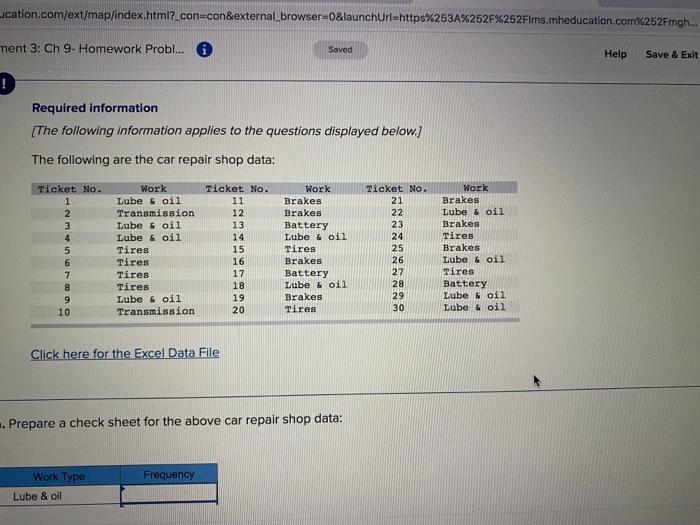Viewport: 700px width, 525px height.
Task: Click ticket 17 Battery work cell
Action: tap(306, 273)
